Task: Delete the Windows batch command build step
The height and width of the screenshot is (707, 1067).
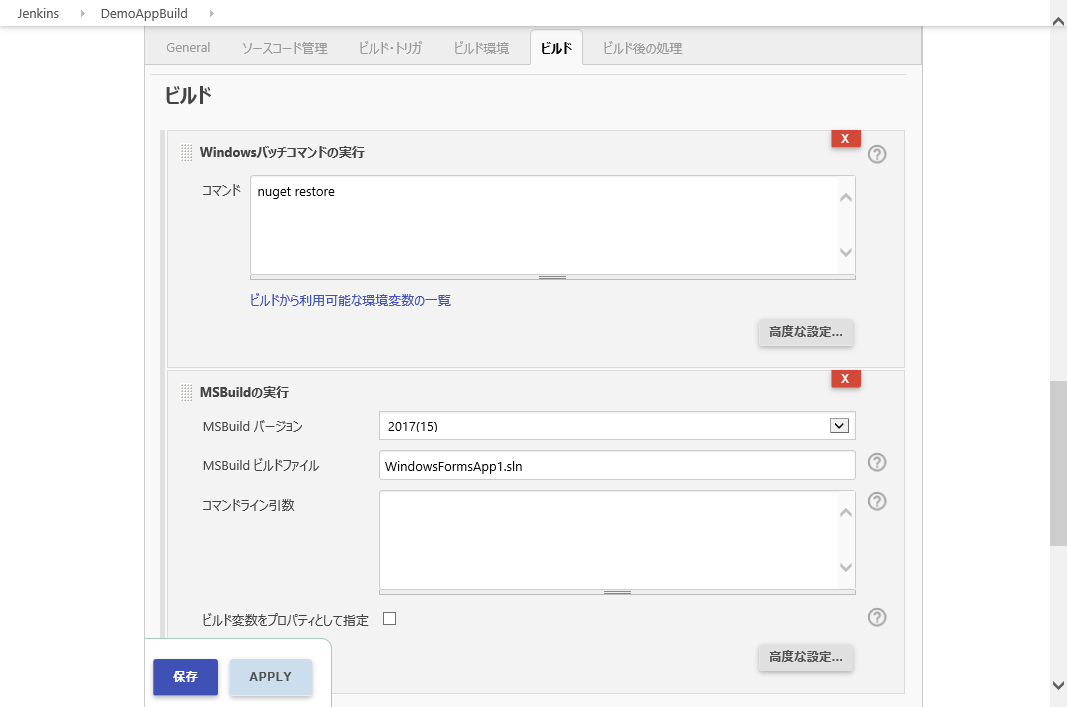Action: click(845, 138)
